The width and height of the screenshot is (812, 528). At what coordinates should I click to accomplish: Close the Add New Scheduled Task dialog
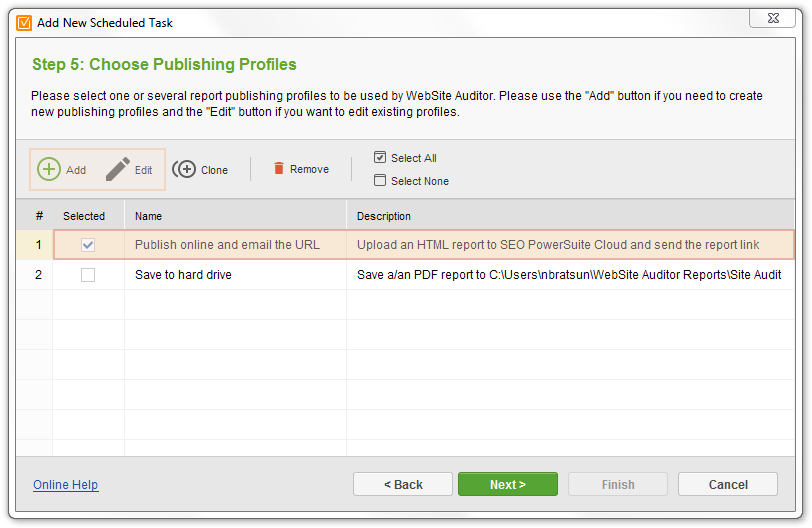[773, 18]
